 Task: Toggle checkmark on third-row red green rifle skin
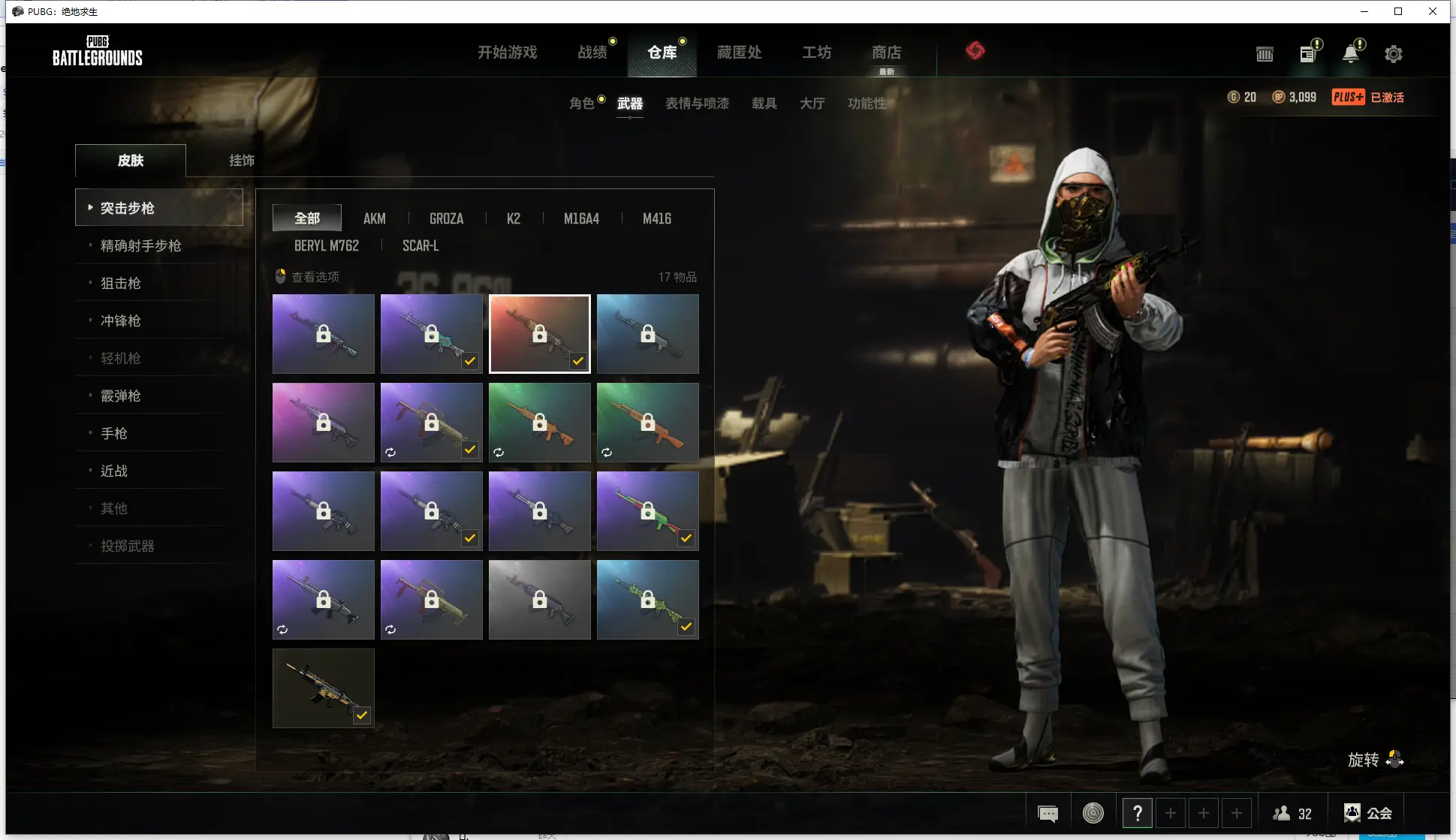tap(686, 538)
